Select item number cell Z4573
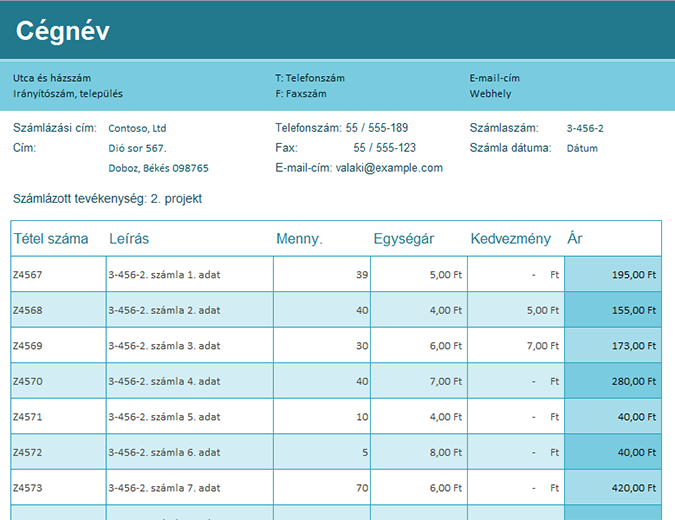The image size is (675, 520). pos(58,488)
